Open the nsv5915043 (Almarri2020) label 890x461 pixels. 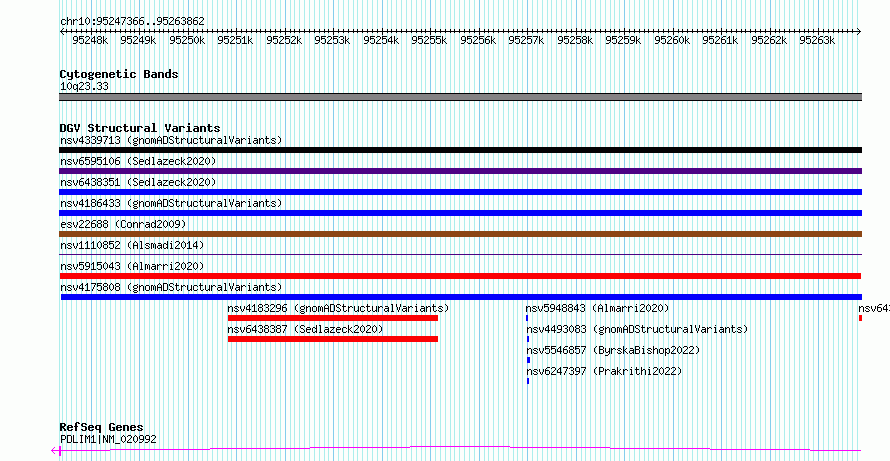132,266
